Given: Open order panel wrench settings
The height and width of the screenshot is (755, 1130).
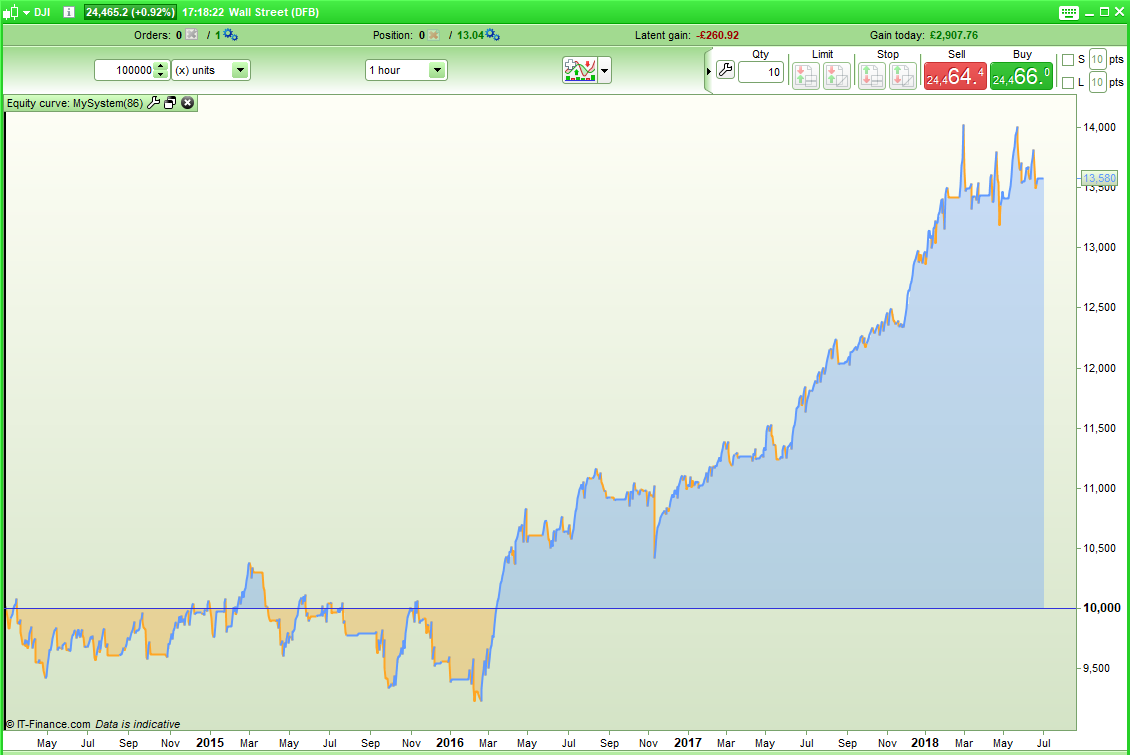Looking at the screenshot, I should coord(726,71).
